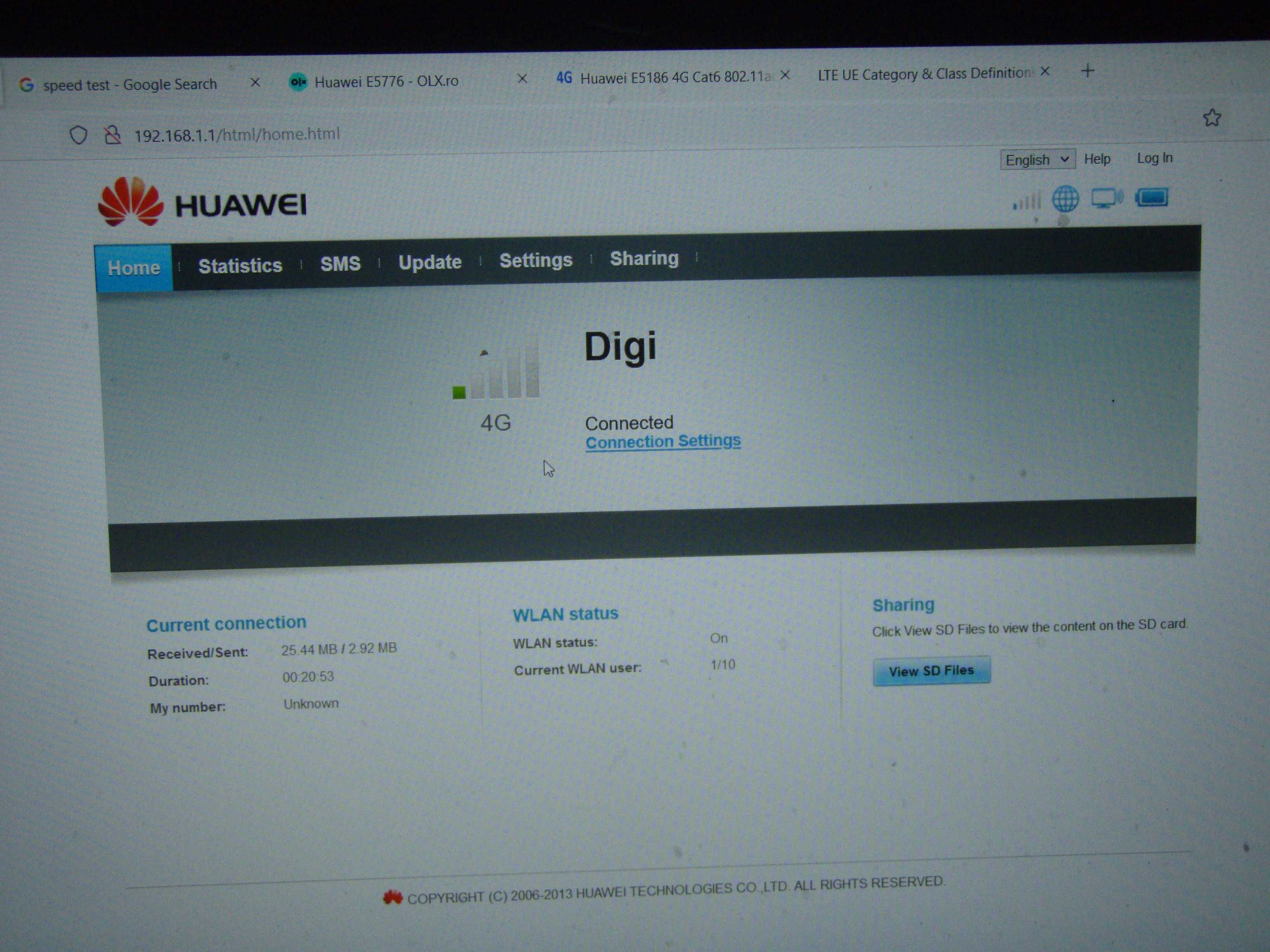Click the Received/Sent label
Viewport: 1270px width, 952px height.
(x=198, y=654)
